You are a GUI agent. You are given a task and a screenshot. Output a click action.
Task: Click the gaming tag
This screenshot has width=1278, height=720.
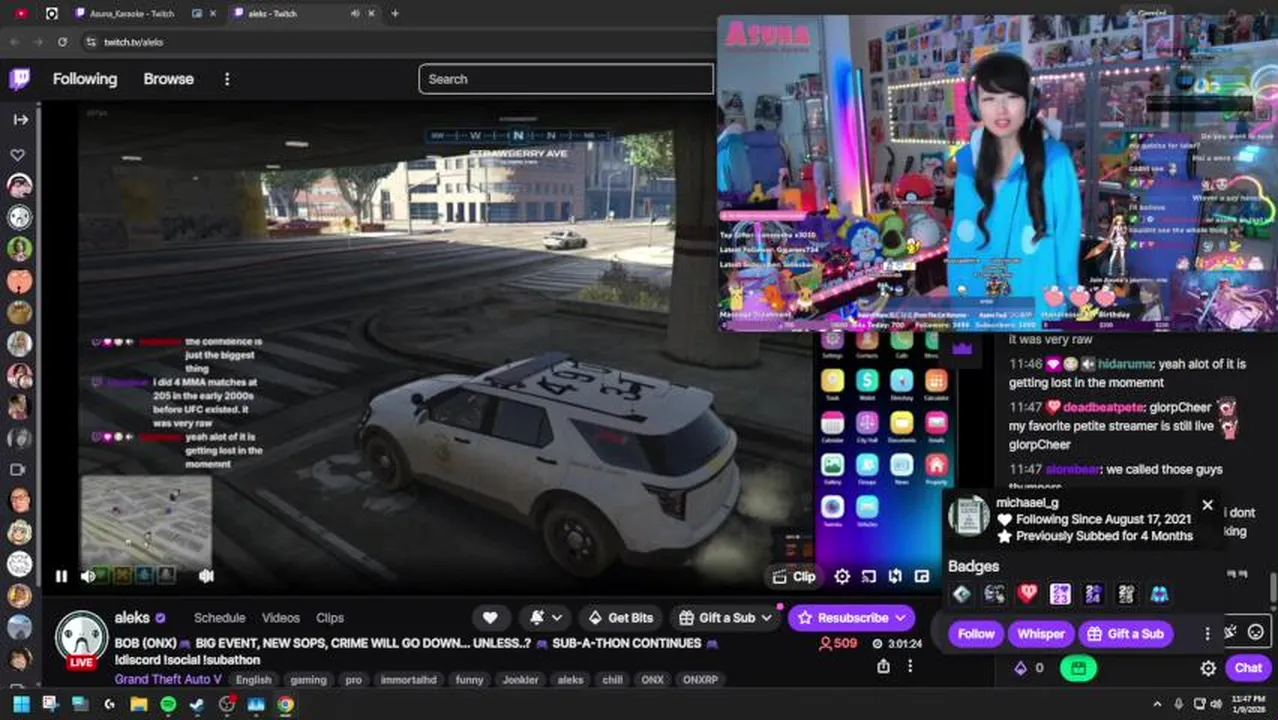click(308, 680)
